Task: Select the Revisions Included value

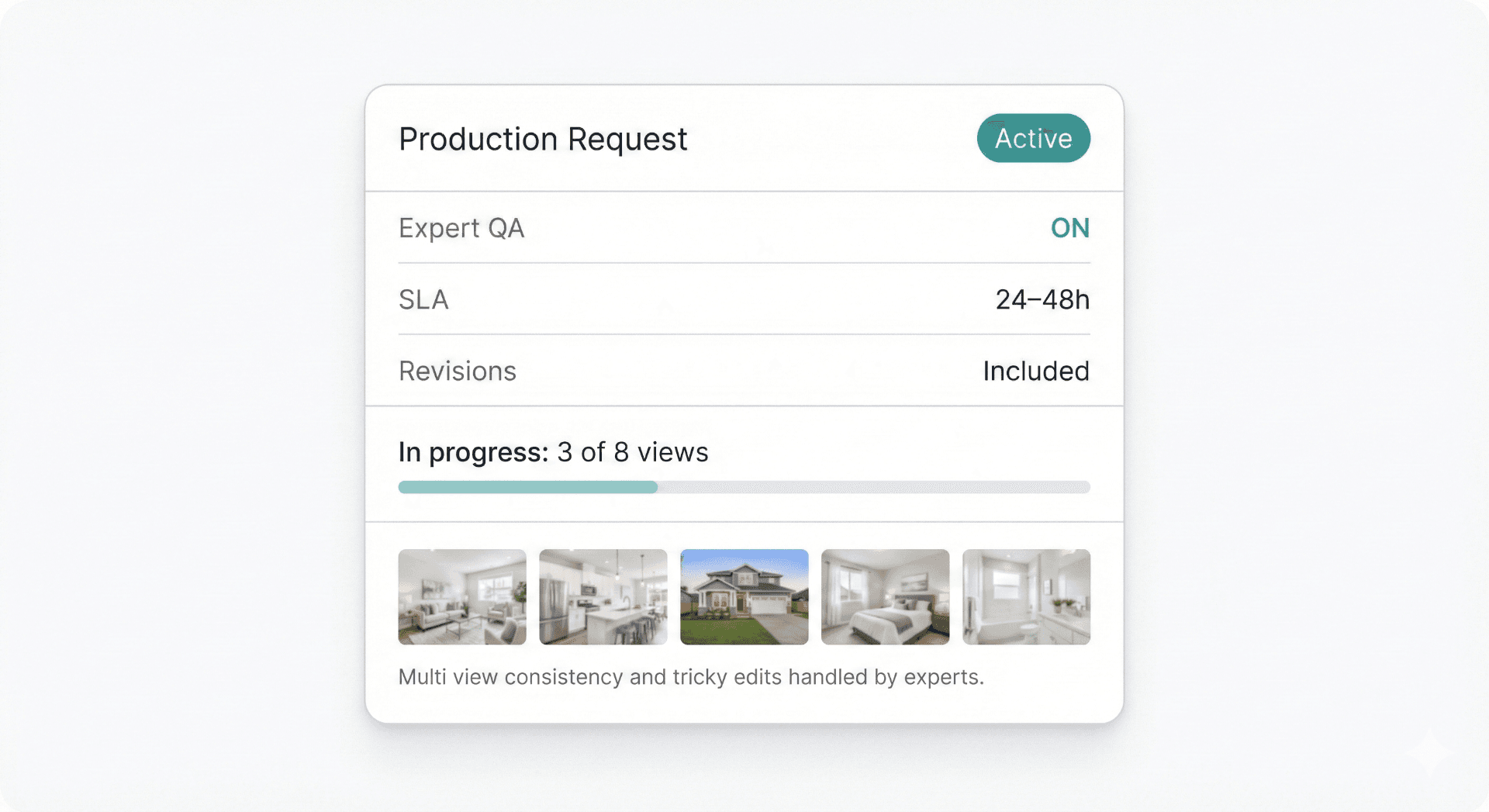Action: click(x=1036, y=371)
